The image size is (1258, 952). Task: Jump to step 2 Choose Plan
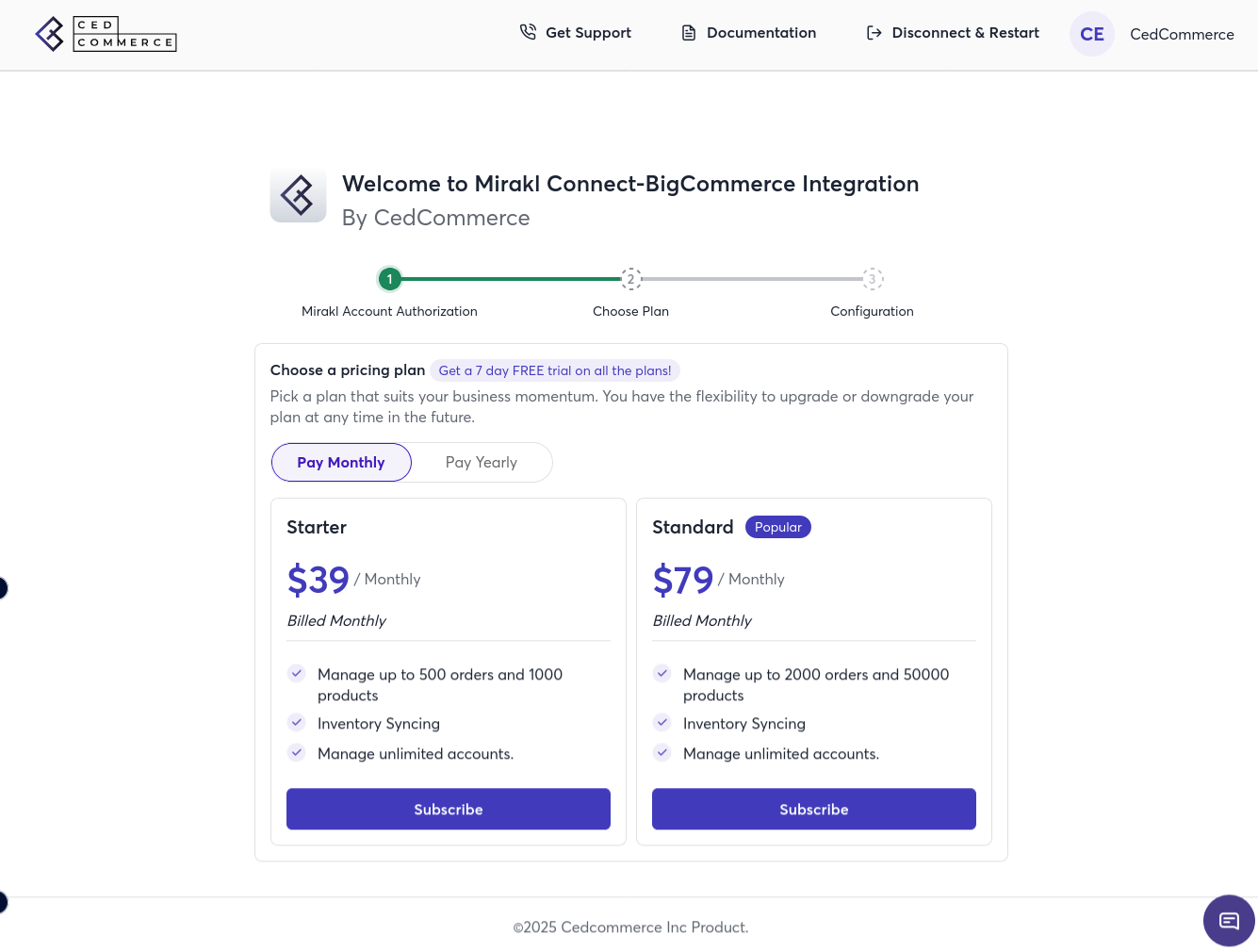630,279
